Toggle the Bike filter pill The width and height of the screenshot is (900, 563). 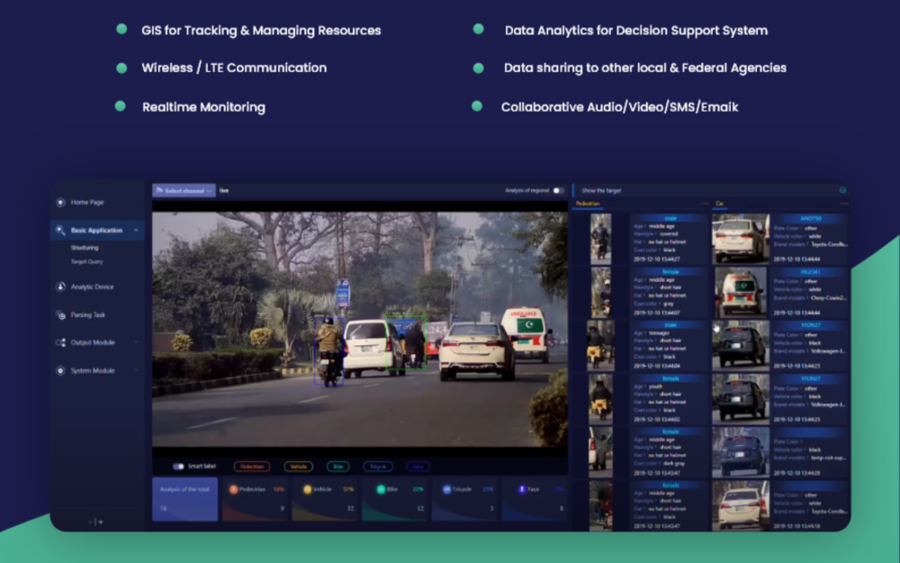coord(338,467)
